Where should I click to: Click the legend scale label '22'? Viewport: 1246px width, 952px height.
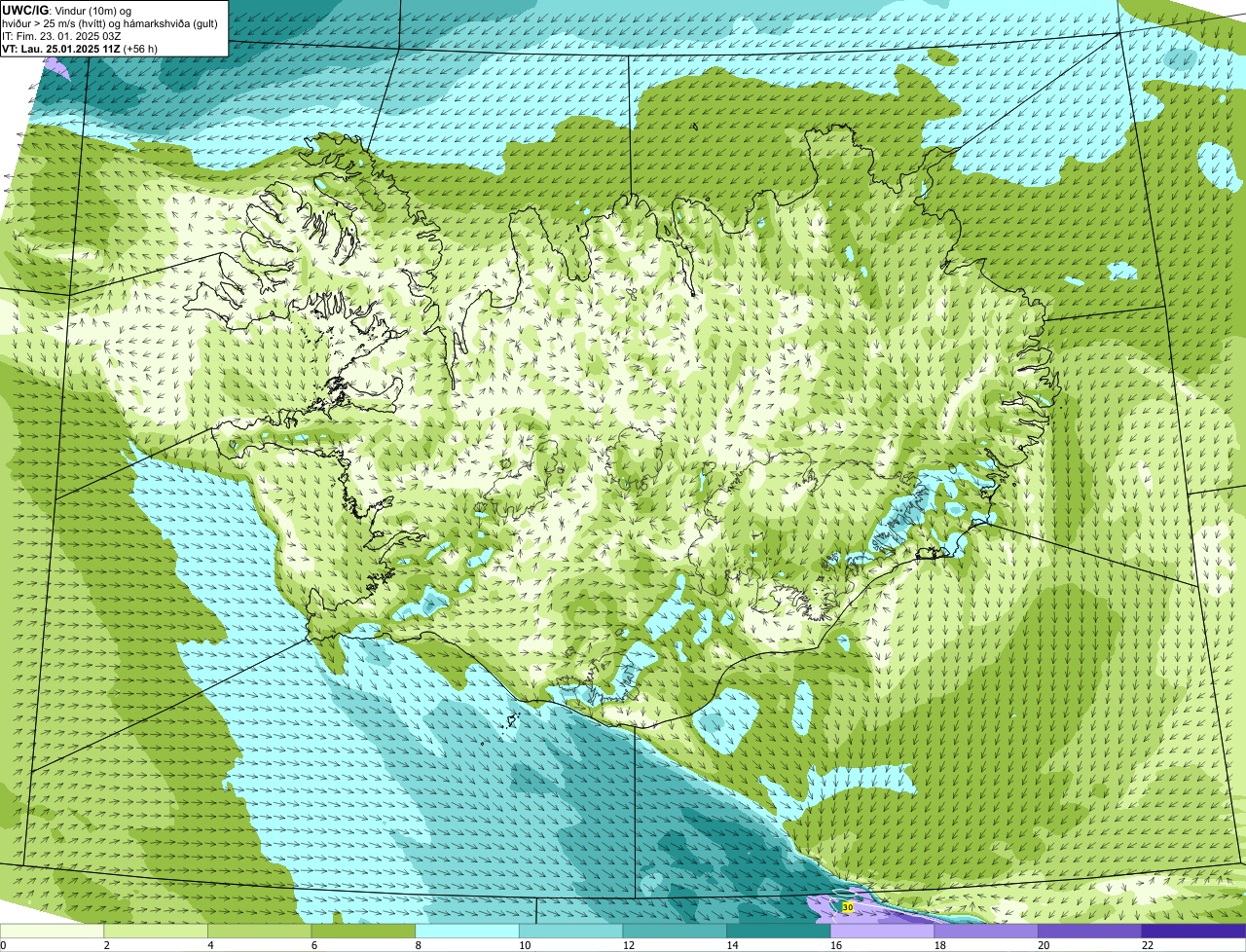[1148, 945]
